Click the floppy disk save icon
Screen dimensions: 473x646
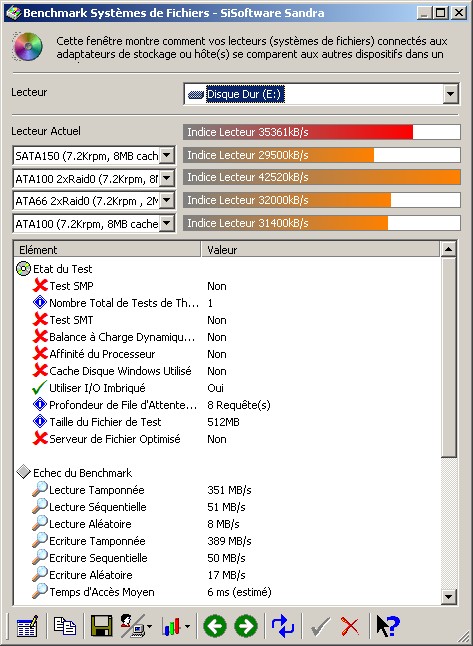coord(101,626)
